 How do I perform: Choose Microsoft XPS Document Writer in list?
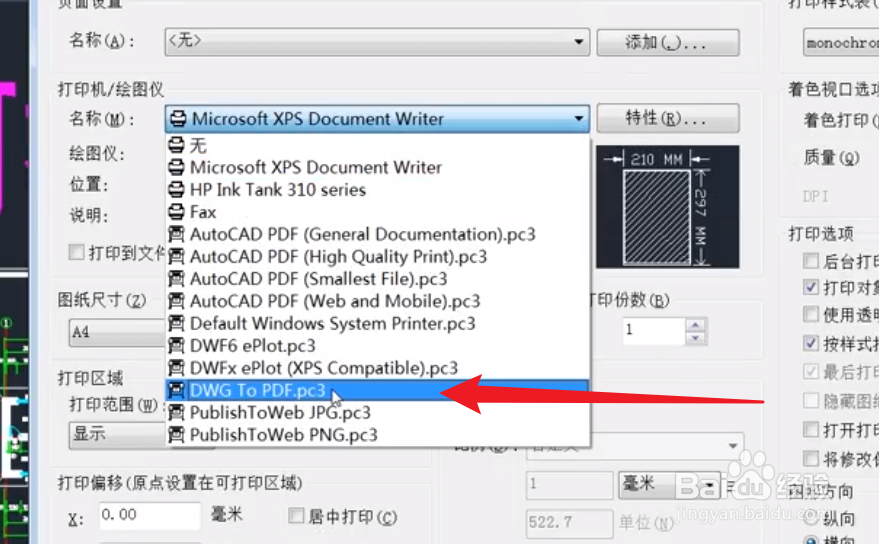coord(377,167)
